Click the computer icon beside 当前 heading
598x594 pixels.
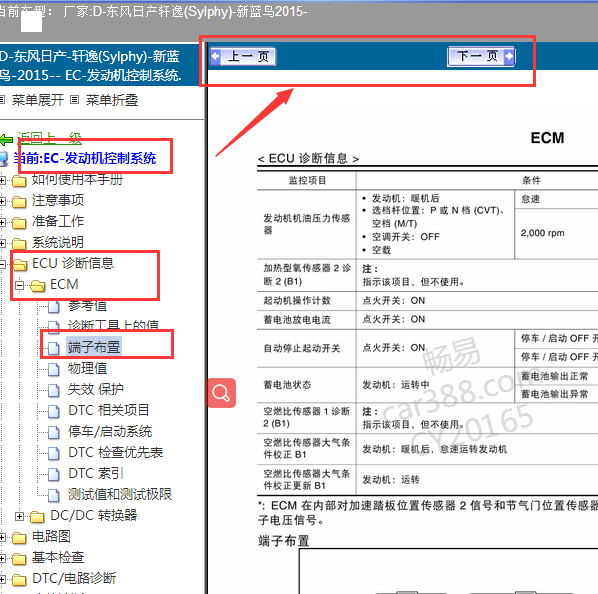pos(4,159)
